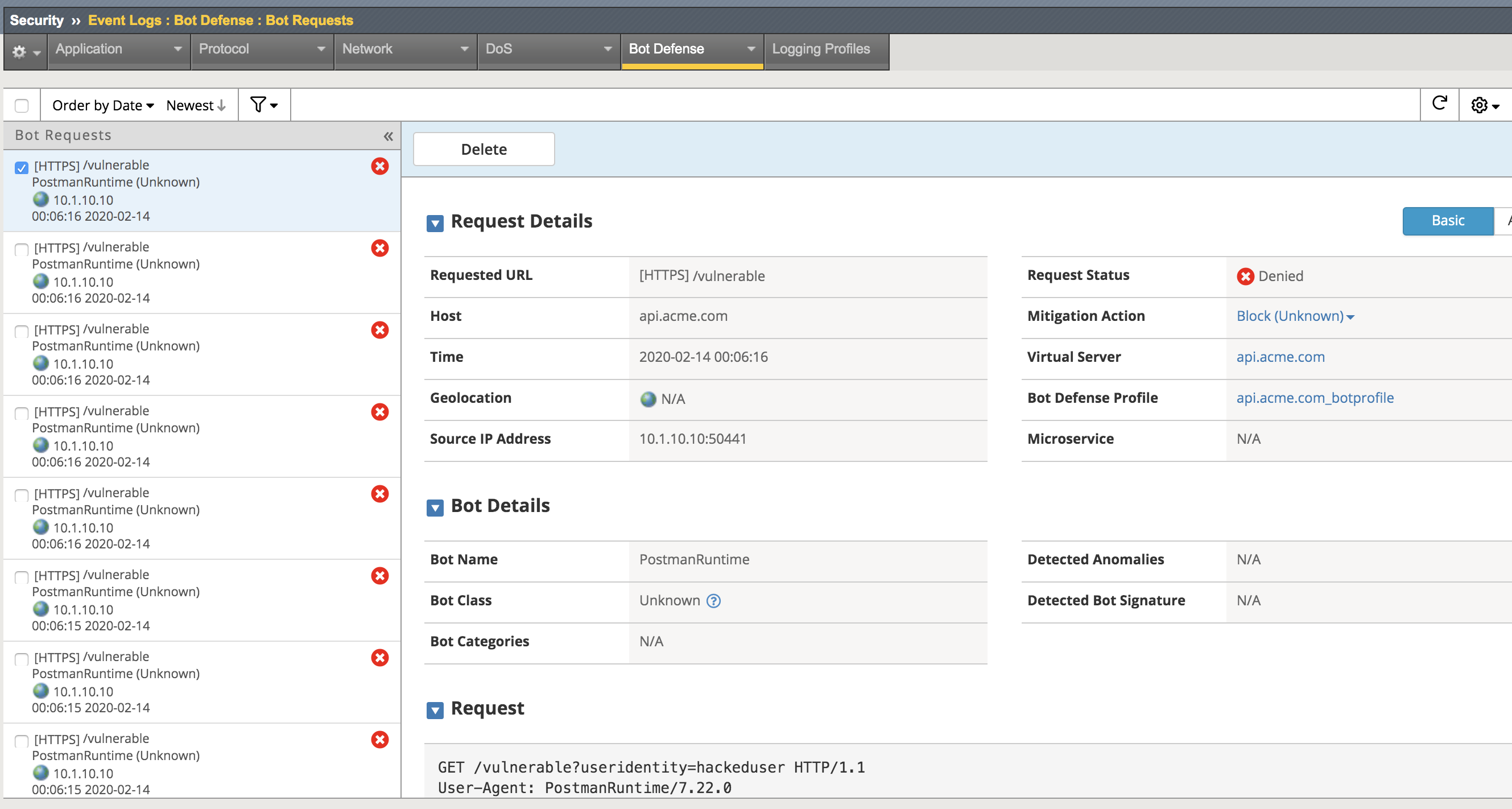Open the api.acme.com_botprofile link
1512x809 pixels.
(x=1315, y=398)
